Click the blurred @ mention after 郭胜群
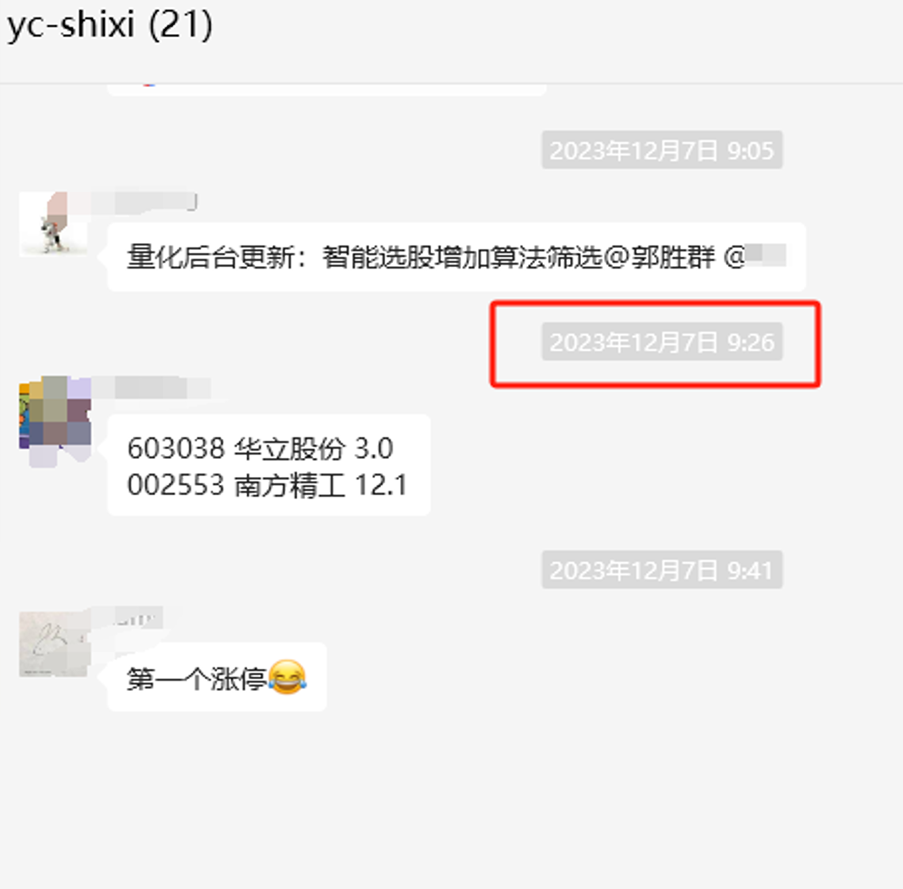The width and height of the screenshot is (903, 889). click(x=754, y=256)
